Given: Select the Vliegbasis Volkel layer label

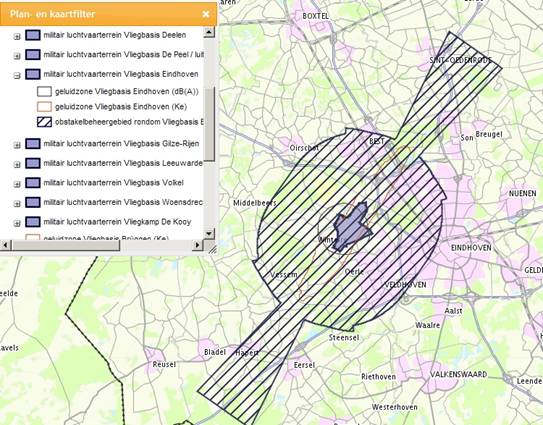Looking at the screenshot, I should point(114,183).
